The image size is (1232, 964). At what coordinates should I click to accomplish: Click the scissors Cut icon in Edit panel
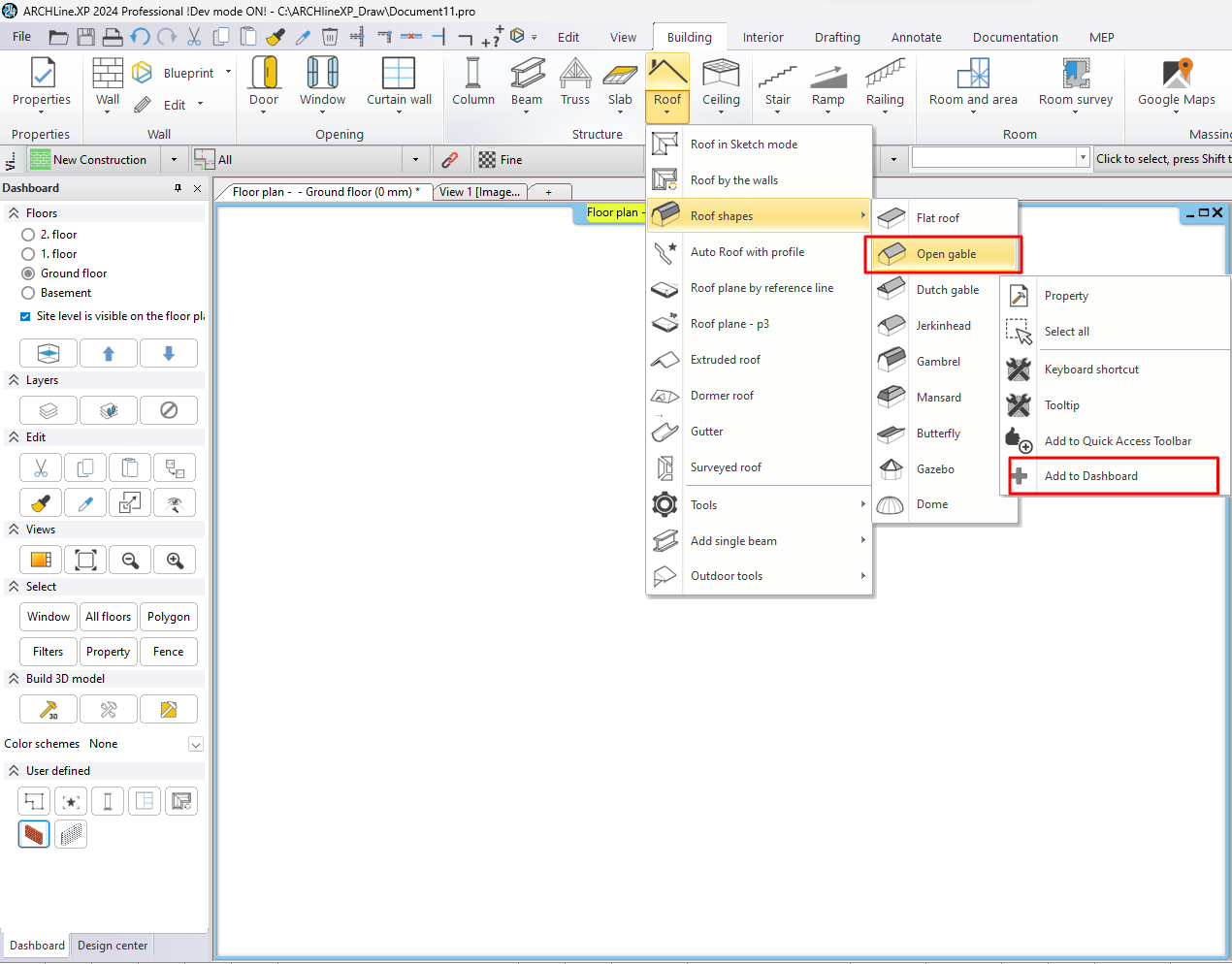[x=41, y=468]
